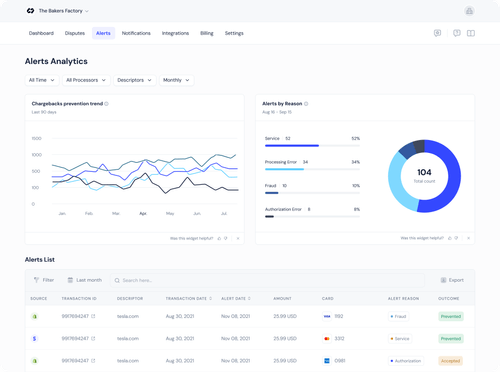Click the Amex card icon next to 0981
The width and height of the screenshot is (500, 372).
327,361
